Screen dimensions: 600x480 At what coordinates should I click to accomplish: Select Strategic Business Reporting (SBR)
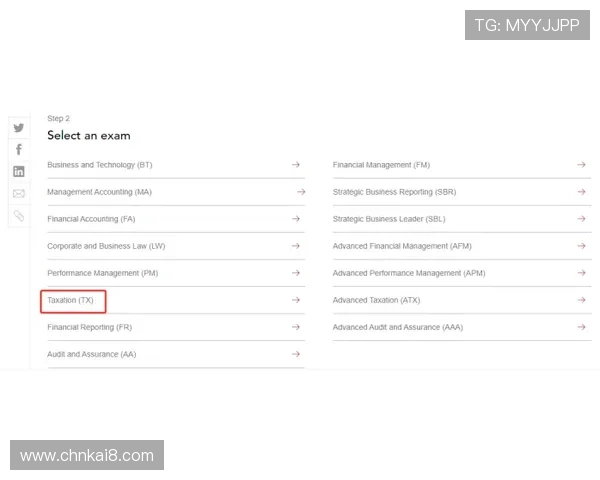point(395,192)
